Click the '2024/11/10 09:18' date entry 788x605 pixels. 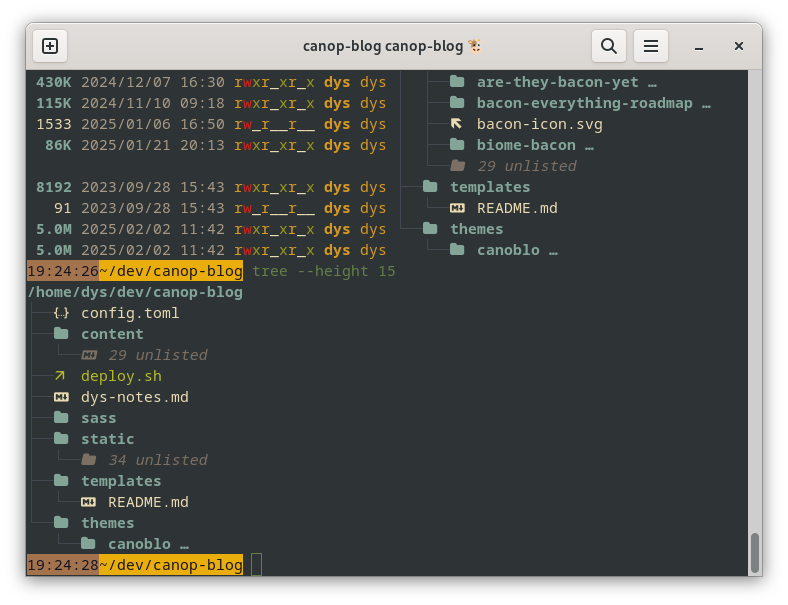tap(153, 103)
